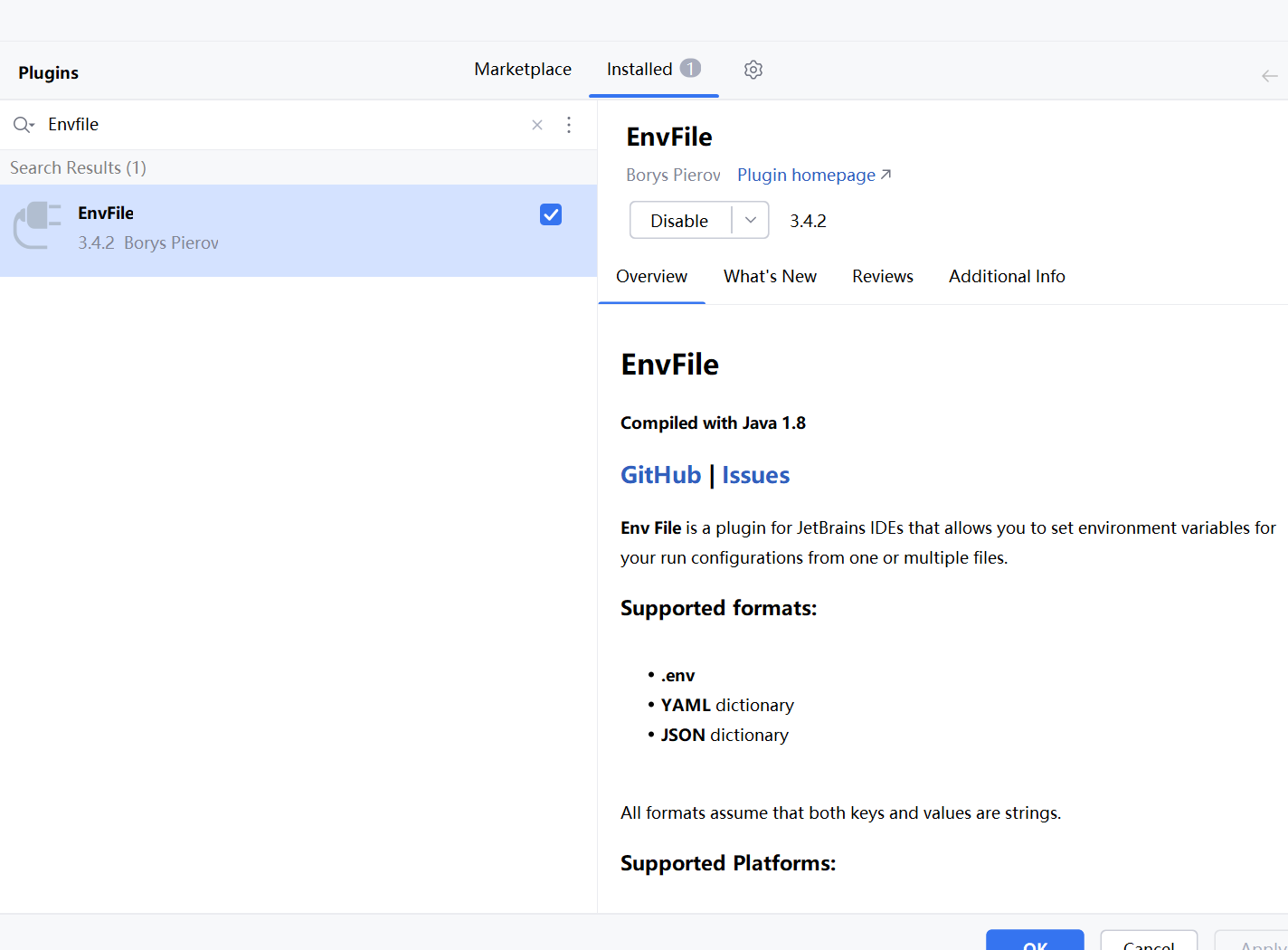
Task: Click version 3.4.2 beside Disable button
Action: click(x=808, y=221)
